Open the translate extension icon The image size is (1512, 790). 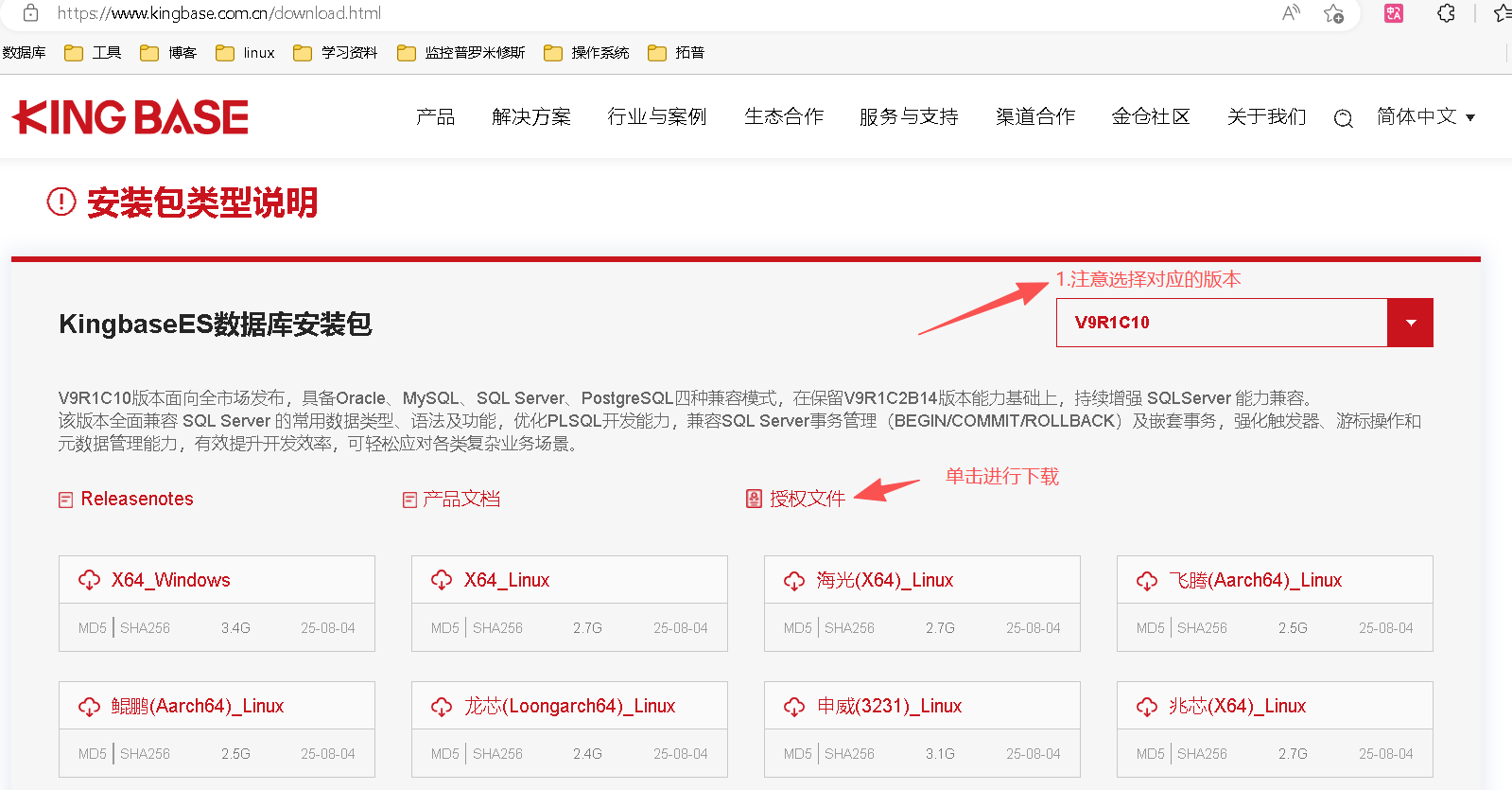1394,13
